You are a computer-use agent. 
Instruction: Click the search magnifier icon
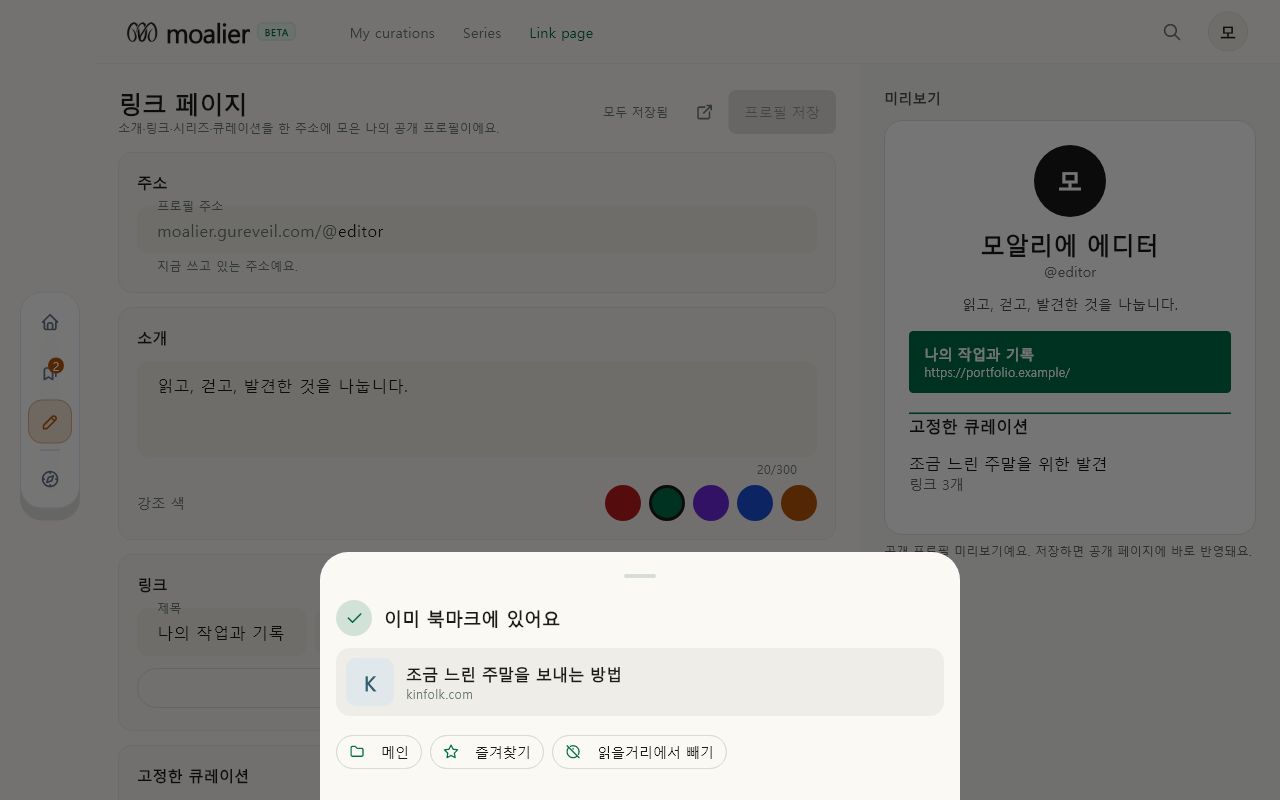(x=1172, y=32)
